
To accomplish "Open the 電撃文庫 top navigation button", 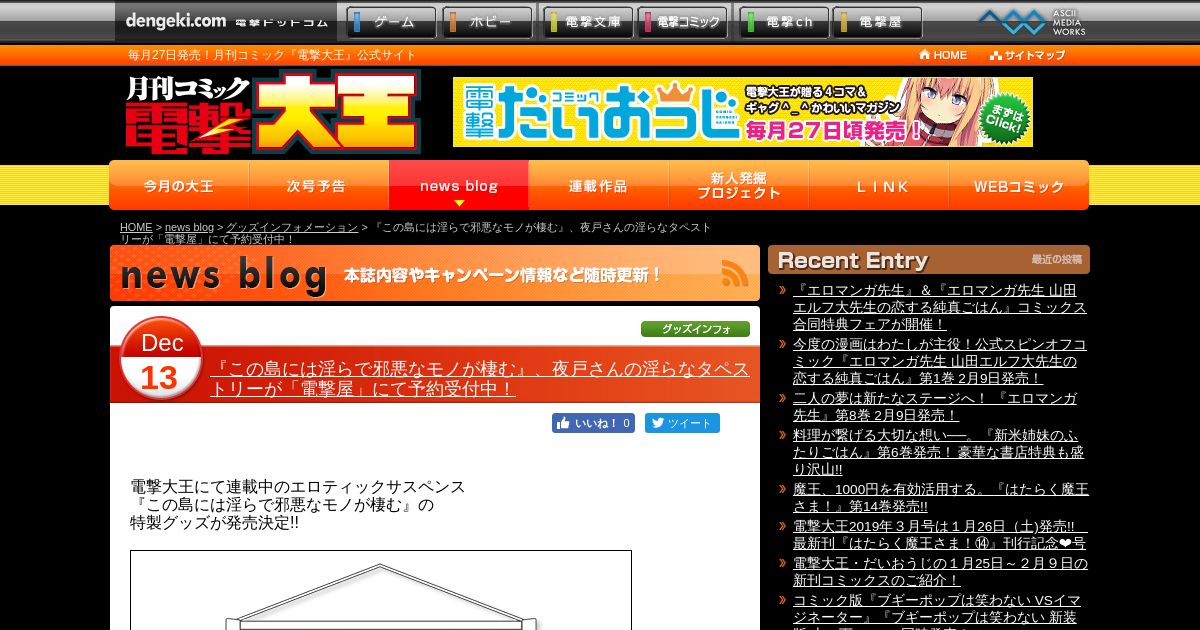I will click(590, 22).
